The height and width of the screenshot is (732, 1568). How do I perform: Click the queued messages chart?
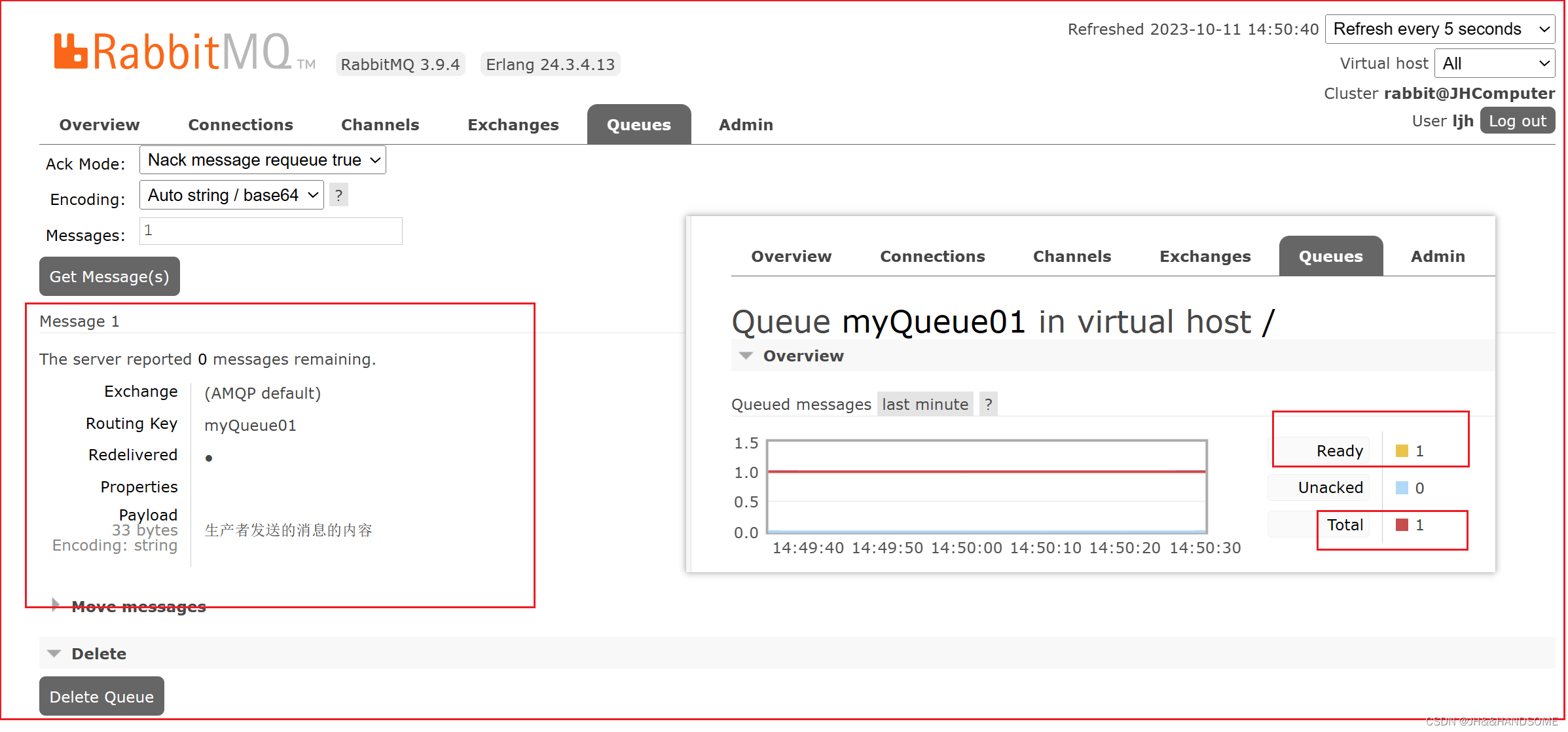tap(987, 486)
